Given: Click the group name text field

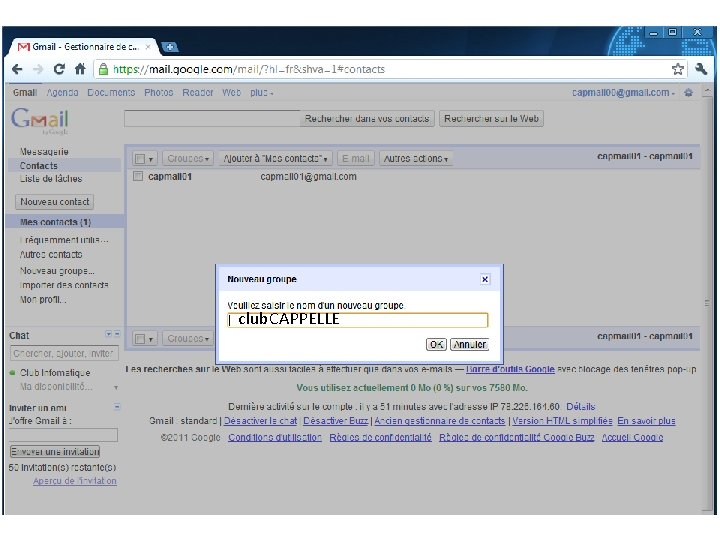Looking at the screenshot, I should click(358, 320).
